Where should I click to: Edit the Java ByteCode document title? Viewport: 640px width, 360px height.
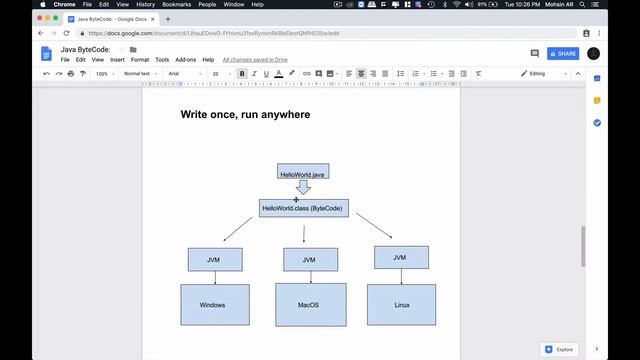[86, 49]
